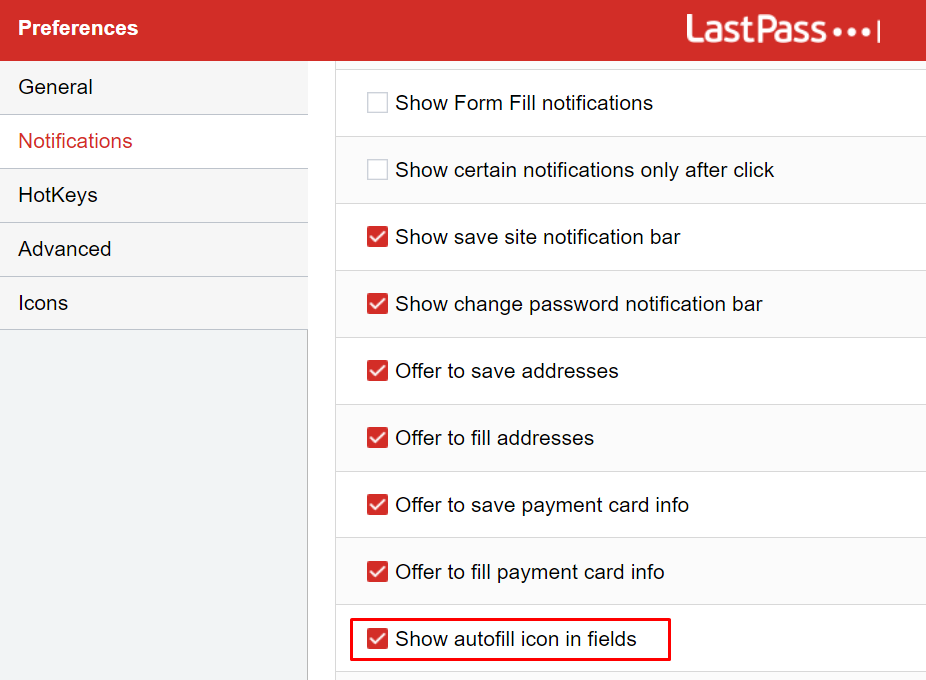Click the Preferences header title

78,28
